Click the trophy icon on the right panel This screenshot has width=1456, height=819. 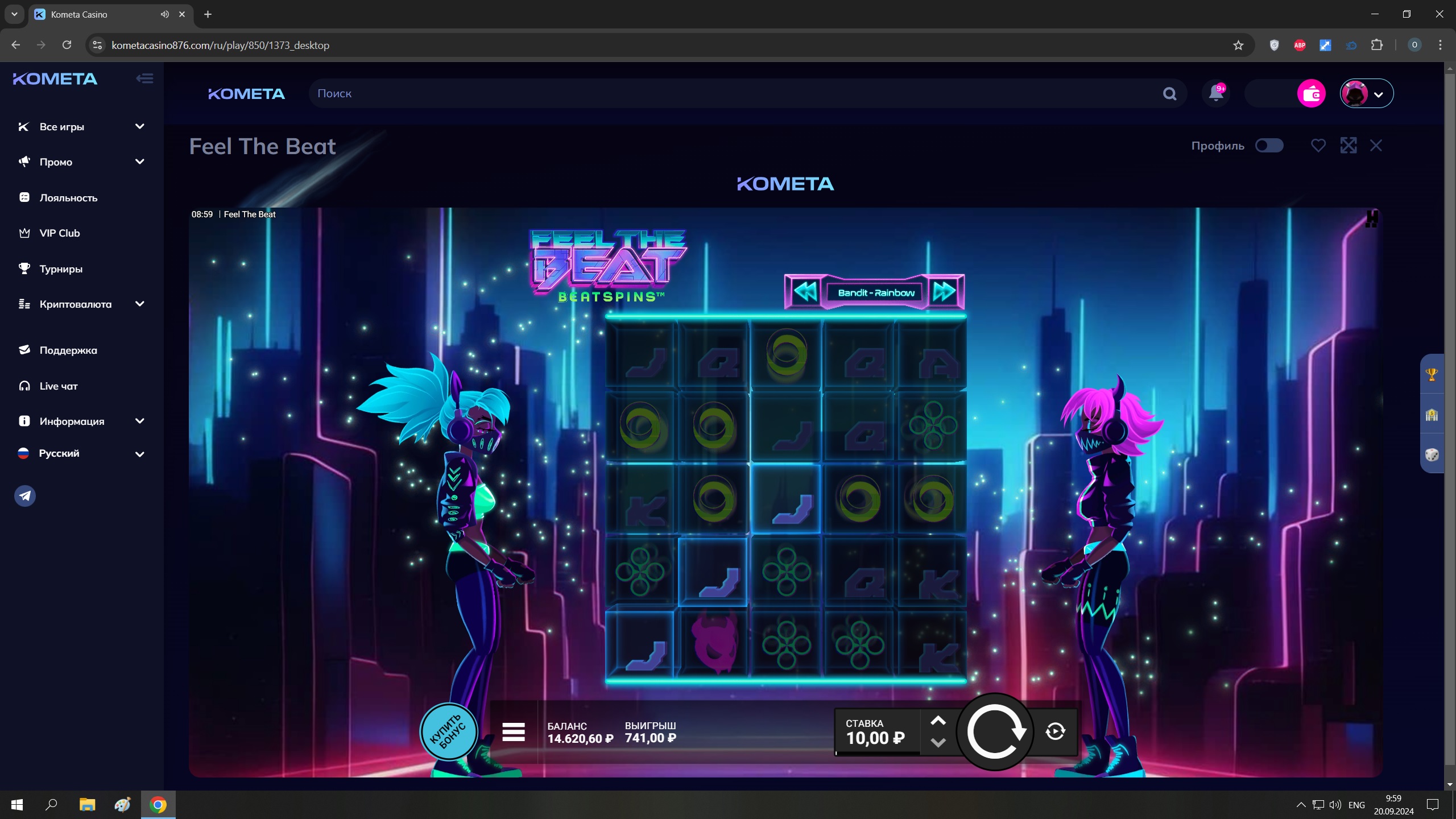[x=1432, y=374]
